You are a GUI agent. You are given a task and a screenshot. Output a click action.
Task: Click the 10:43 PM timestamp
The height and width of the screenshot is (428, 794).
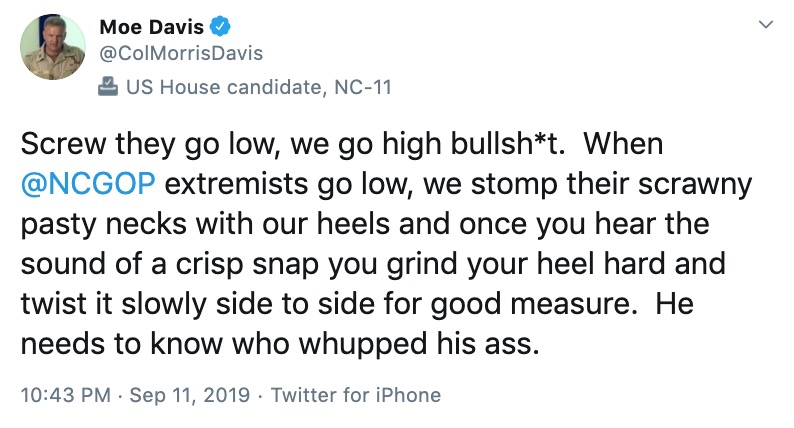(x=66, y=395)
